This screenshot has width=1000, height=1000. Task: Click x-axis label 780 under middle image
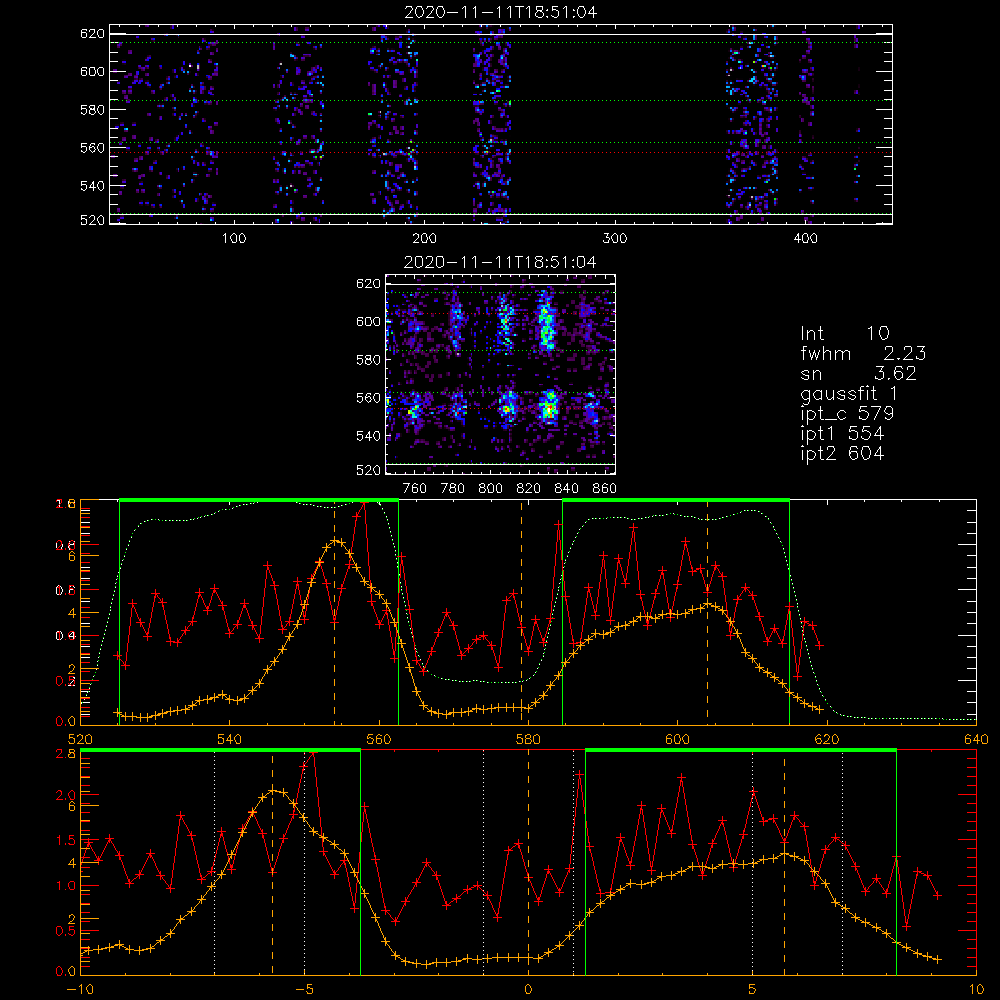coord(453,489)
